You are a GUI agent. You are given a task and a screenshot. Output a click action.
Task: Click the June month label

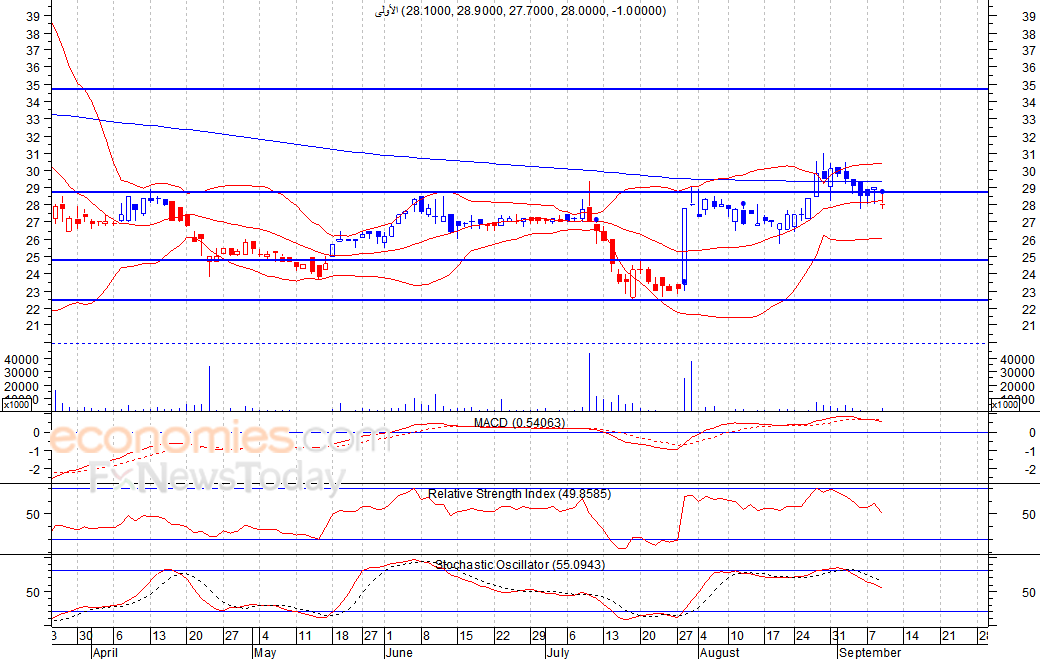(x=399, y=652)
